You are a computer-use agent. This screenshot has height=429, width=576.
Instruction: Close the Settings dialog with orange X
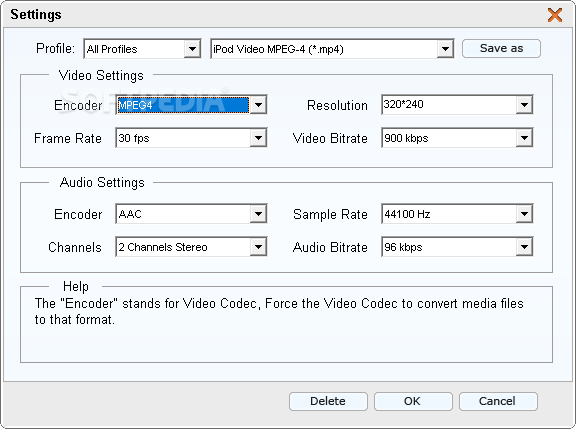555,15
